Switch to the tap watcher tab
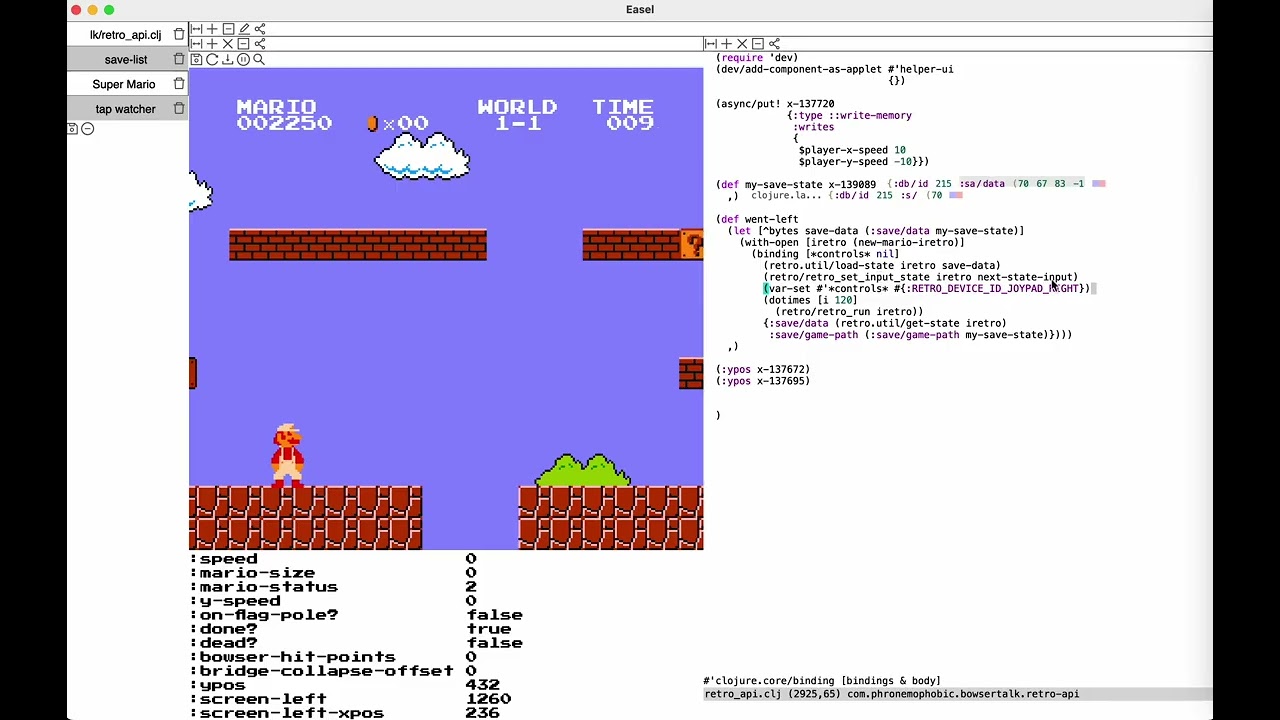The image size is (1280, 720). [x=125, y=109]
